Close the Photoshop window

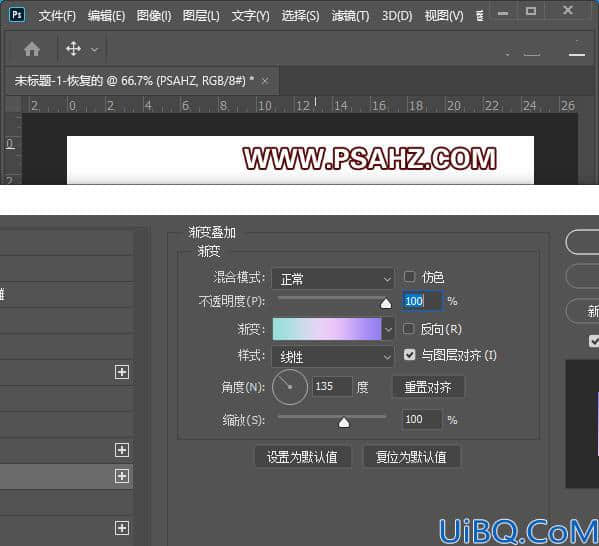pos(568,10)
